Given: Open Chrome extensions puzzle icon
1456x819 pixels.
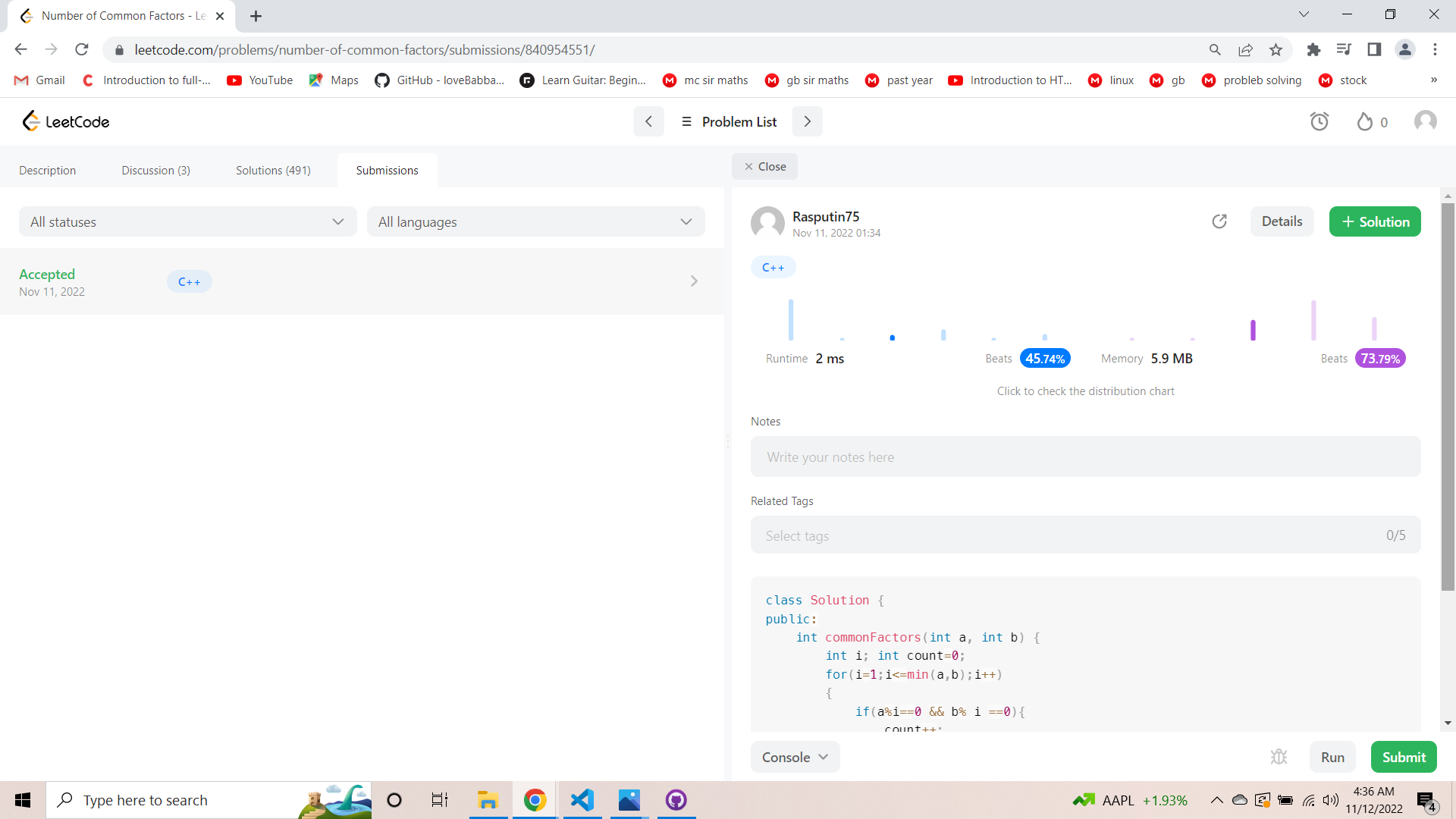Looking at the screenshot, I should [1313, 49].
